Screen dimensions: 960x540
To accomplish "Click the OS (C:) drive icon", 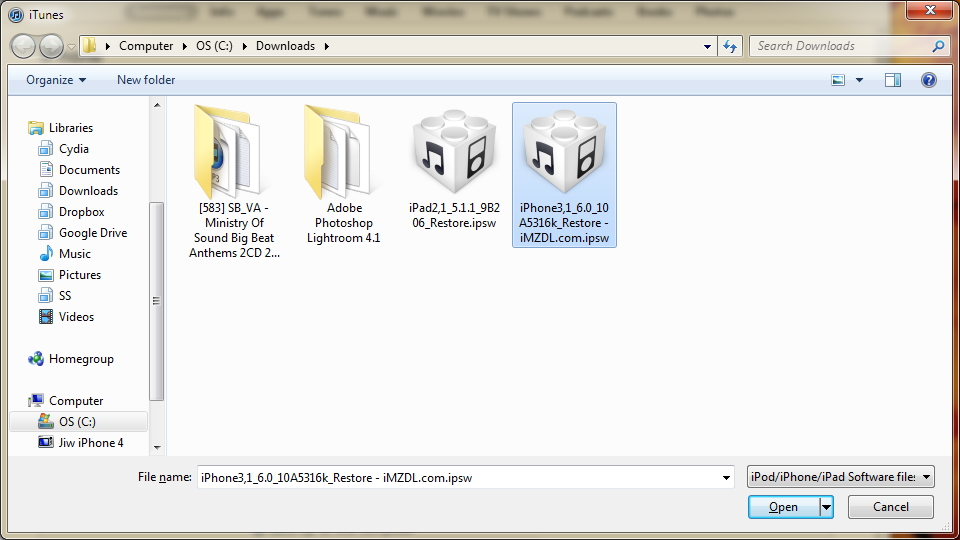I will (x=45, y=421).
